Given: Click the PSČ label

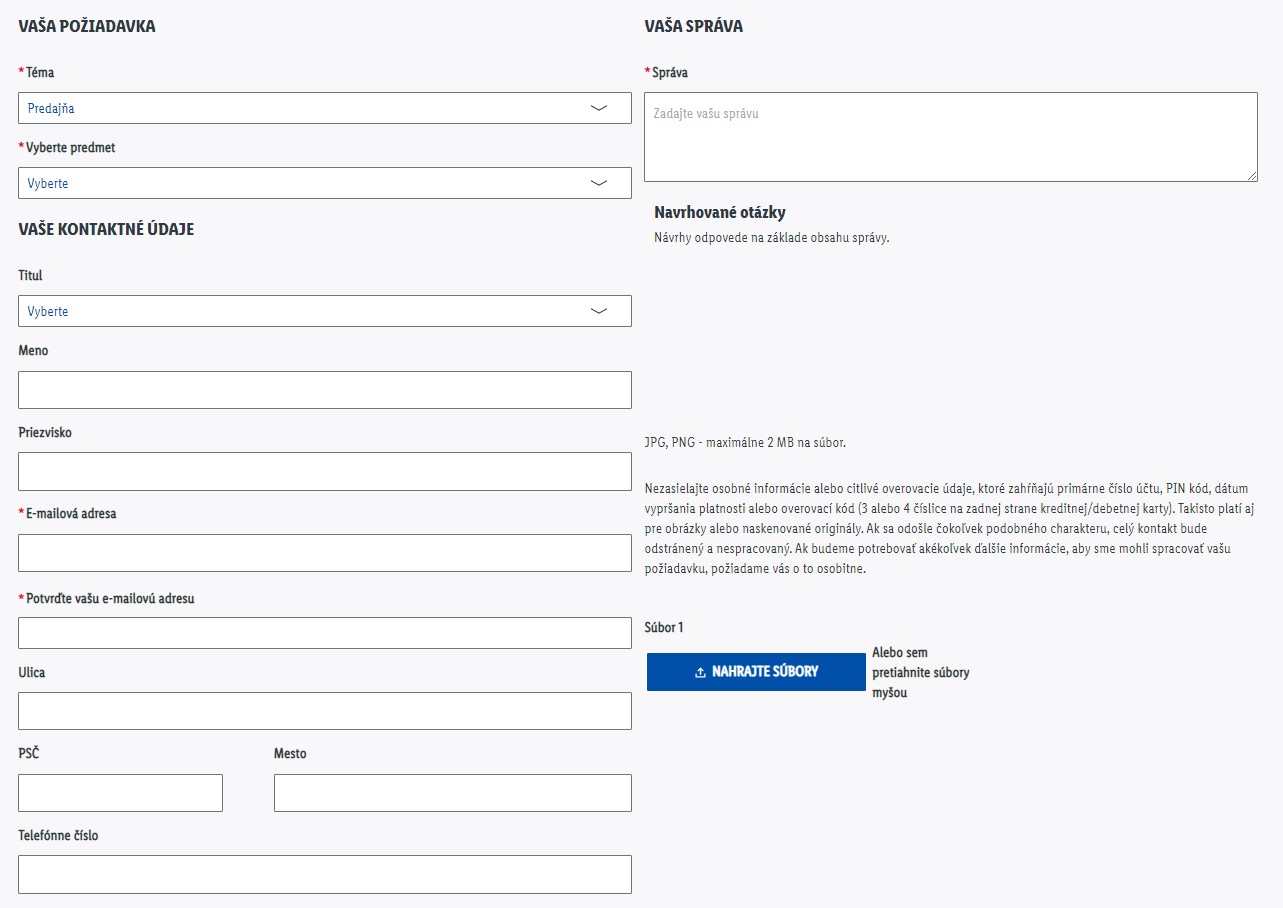Looking at the screenshot, I should [x=29, y=754].
